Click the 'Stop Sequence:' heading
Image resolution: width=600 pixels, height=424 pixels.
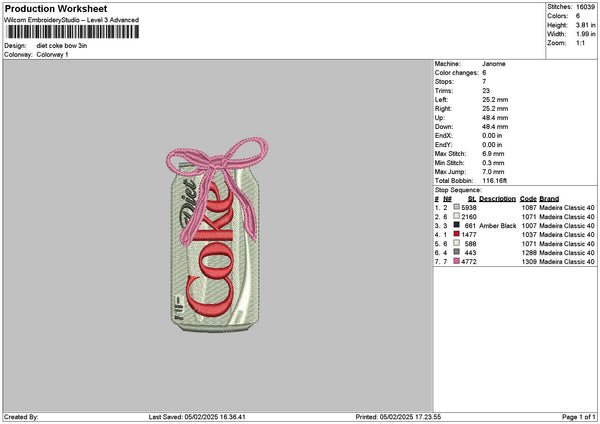458,190
